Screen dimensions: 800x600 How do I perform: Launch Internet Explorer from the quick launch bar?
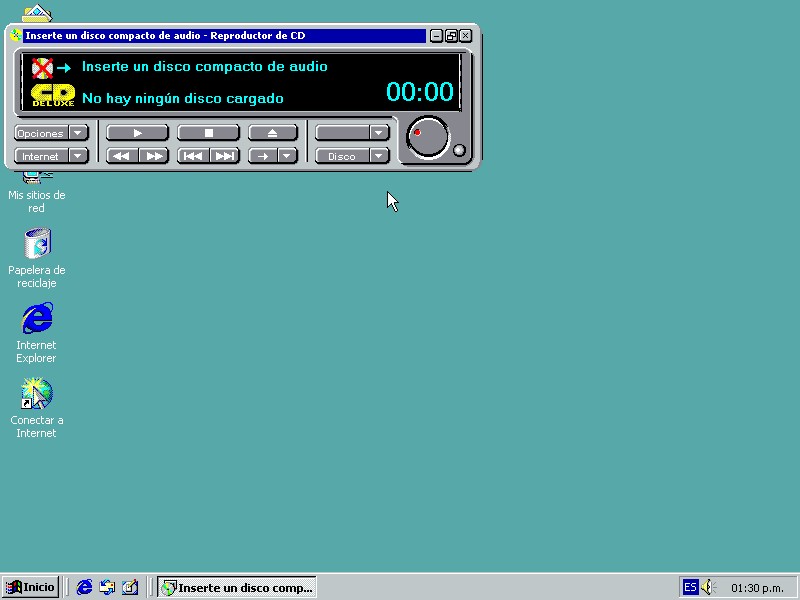click(84, 588)
